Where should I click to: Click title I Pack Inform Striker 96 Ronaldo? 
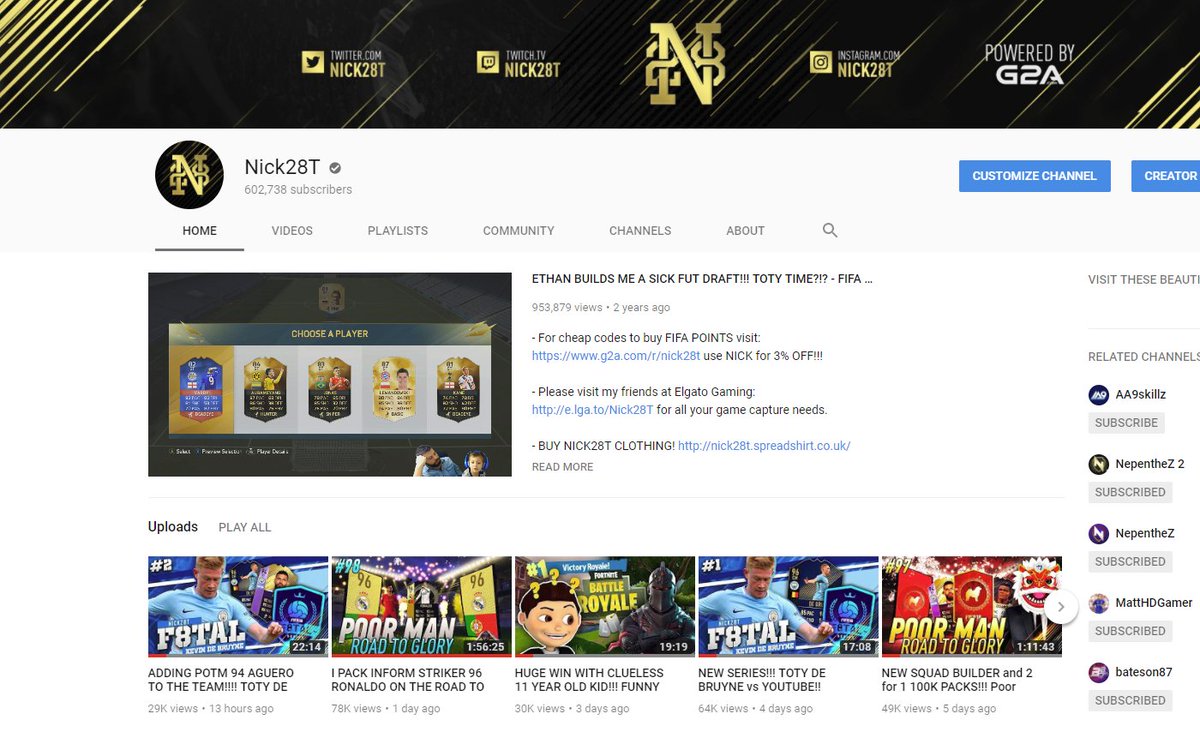[408, 680]
